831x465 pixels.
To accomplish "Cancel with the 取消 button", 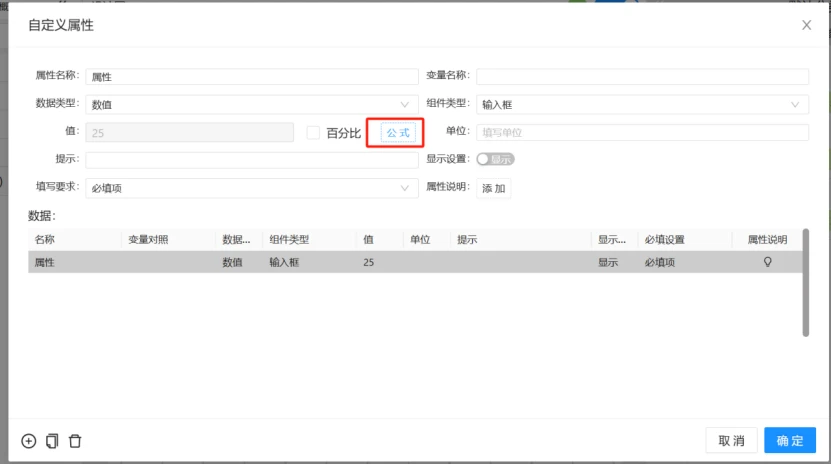I will coord(731,440).
